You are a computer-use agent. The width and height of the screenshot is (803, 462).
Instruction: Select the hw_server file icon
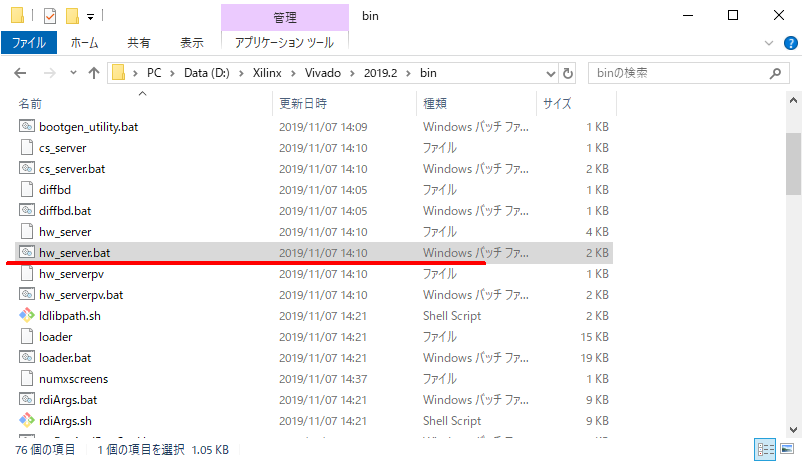click(x=27, y=231)
